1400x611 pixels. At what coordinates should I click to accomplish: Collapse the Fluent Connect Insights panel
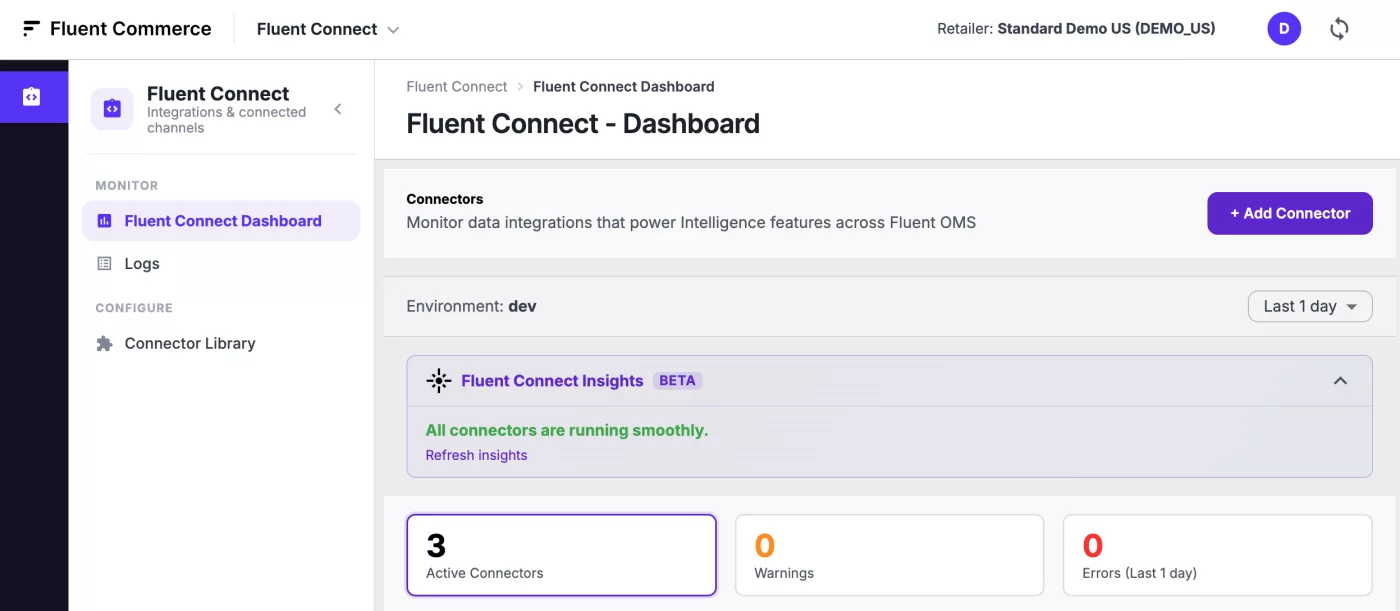1341,381
